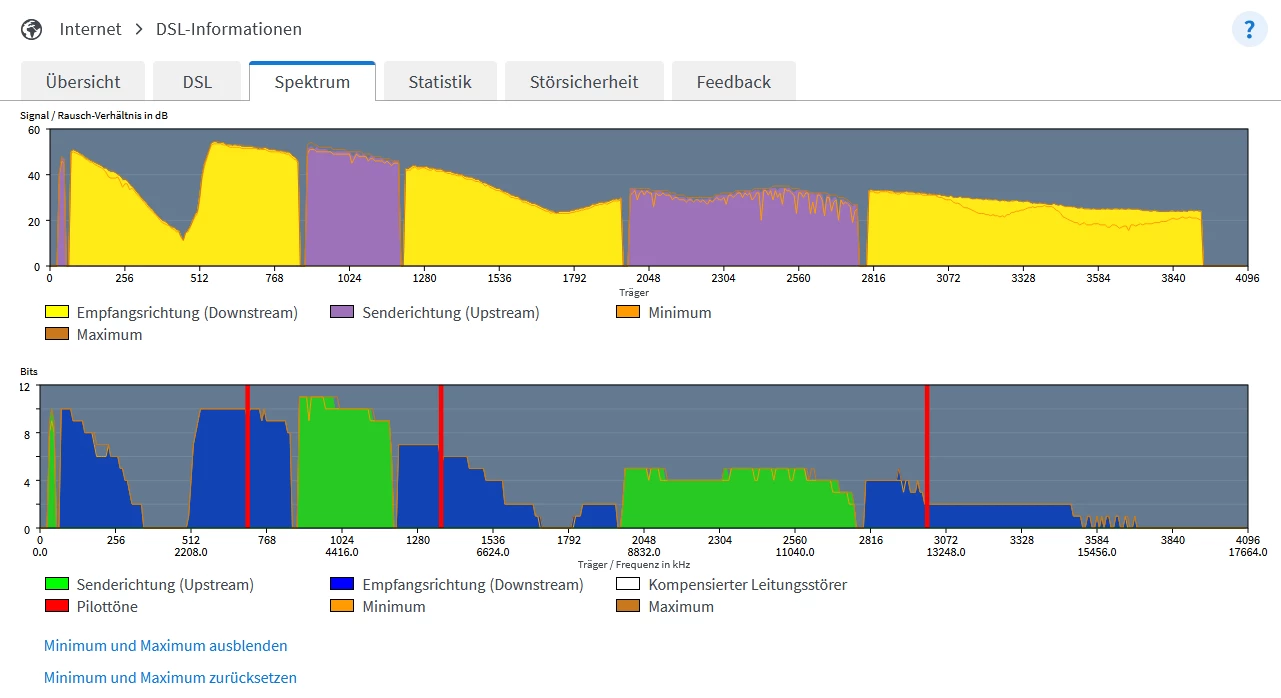Click 'Signal / Rausch-Verhältnis in dB' label
This screenshot has width=1281, height=698.
click(94, 116)
